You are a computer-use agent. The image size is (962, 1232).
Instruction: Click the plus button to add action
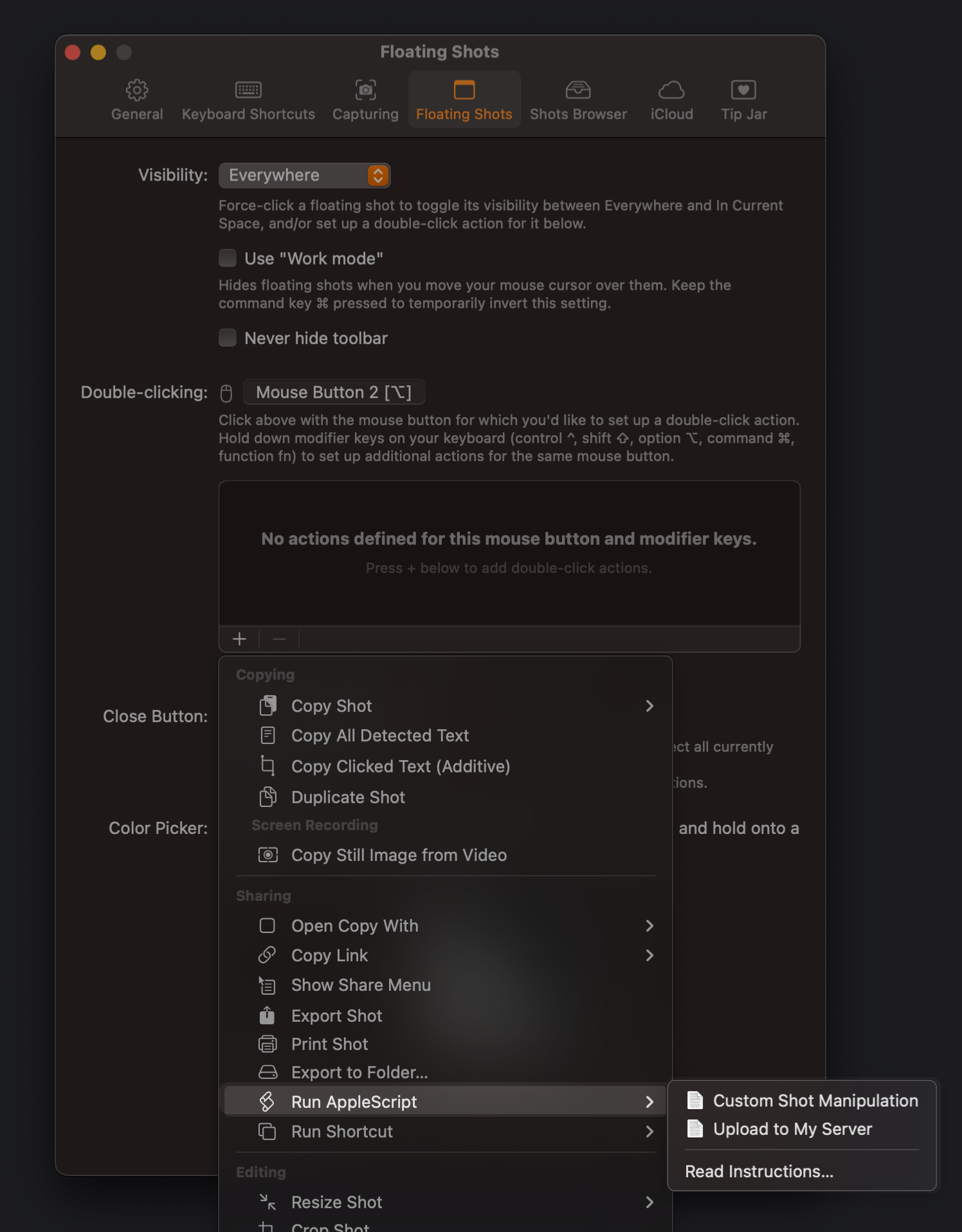tap(239, 639)
